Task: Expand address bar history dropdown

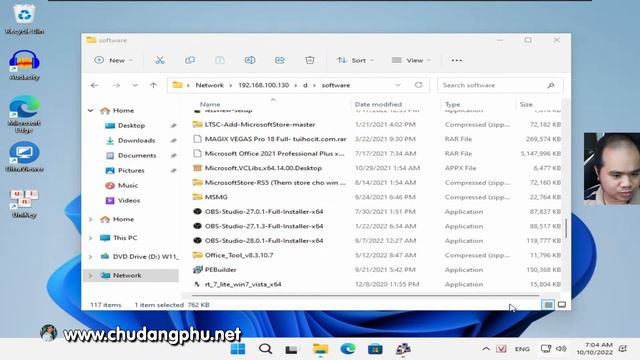Action: pyautogui.click(x=398, y=85)
